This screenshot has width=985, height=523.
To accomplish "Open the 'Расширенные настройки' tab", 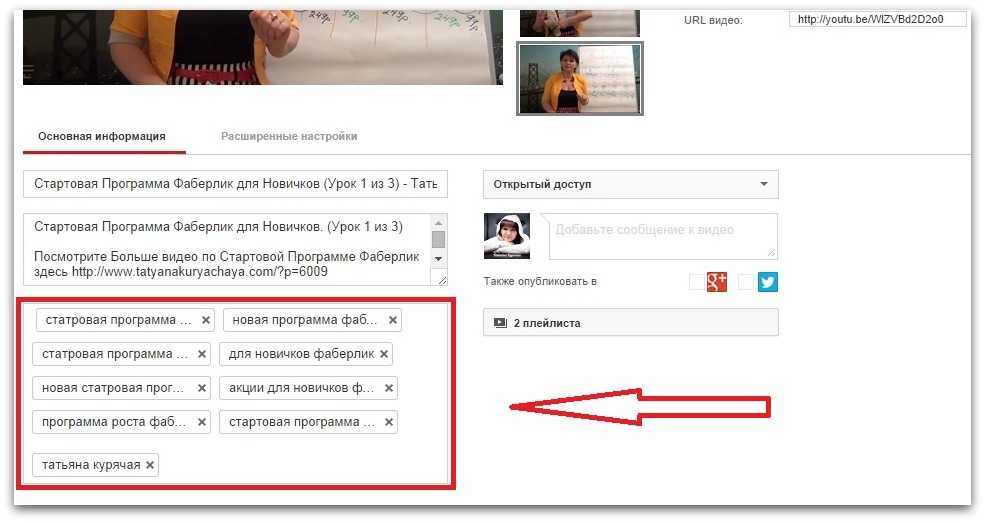I will tap(289, 136).
